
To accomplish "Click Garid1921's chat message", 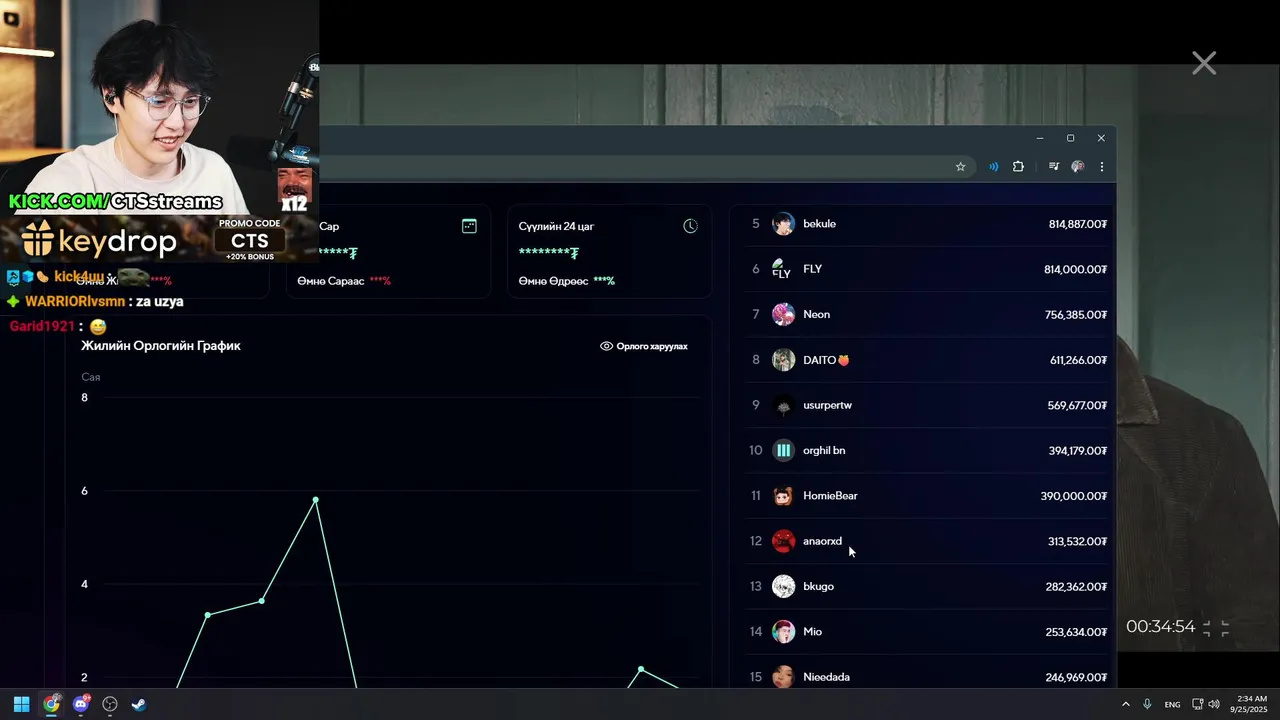I will click(x=58, y=326).
